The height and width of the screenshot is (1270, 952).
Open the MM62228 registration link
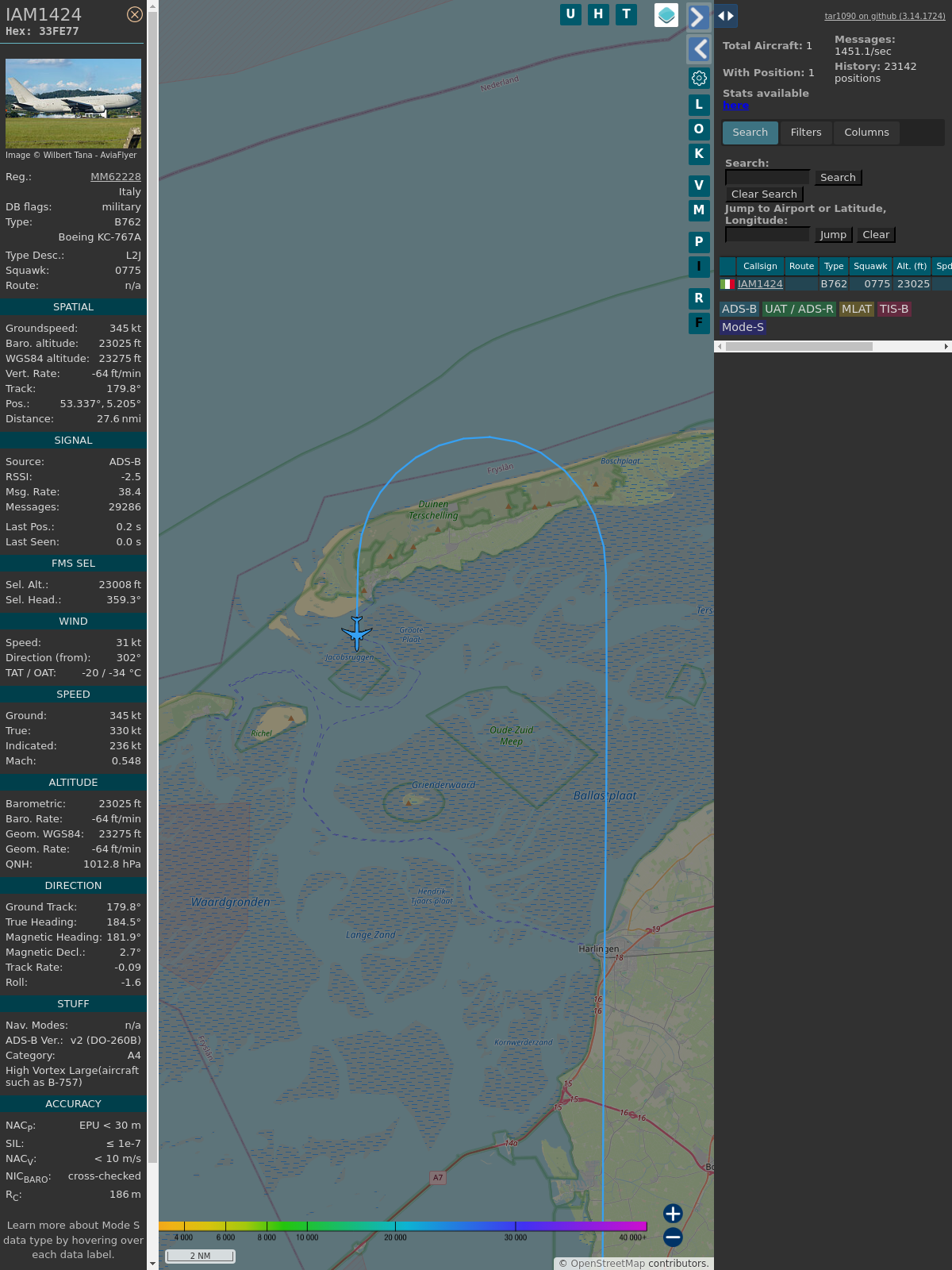(116, 177)
